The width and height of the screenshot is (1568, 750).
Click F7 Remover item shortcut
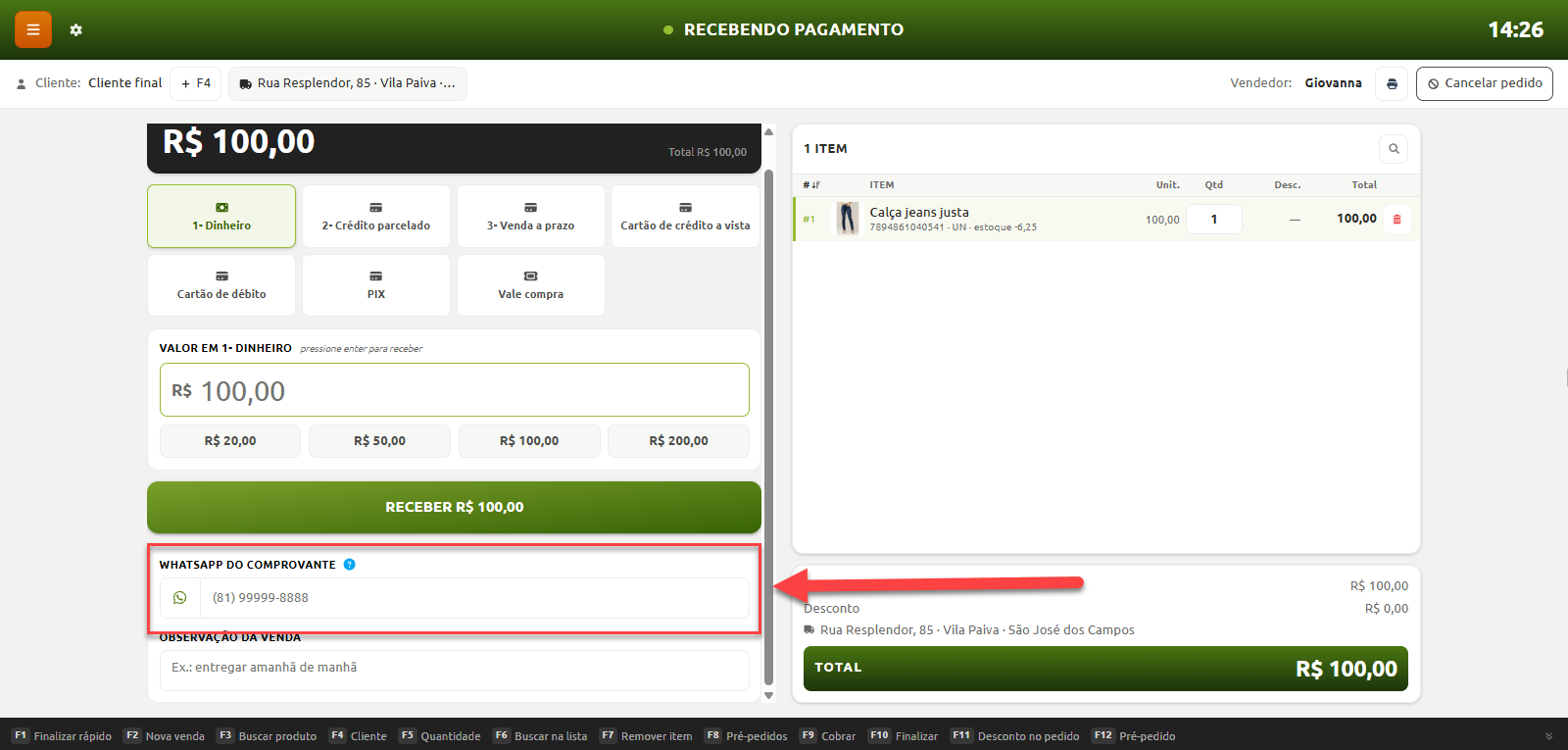pos(646,736)
